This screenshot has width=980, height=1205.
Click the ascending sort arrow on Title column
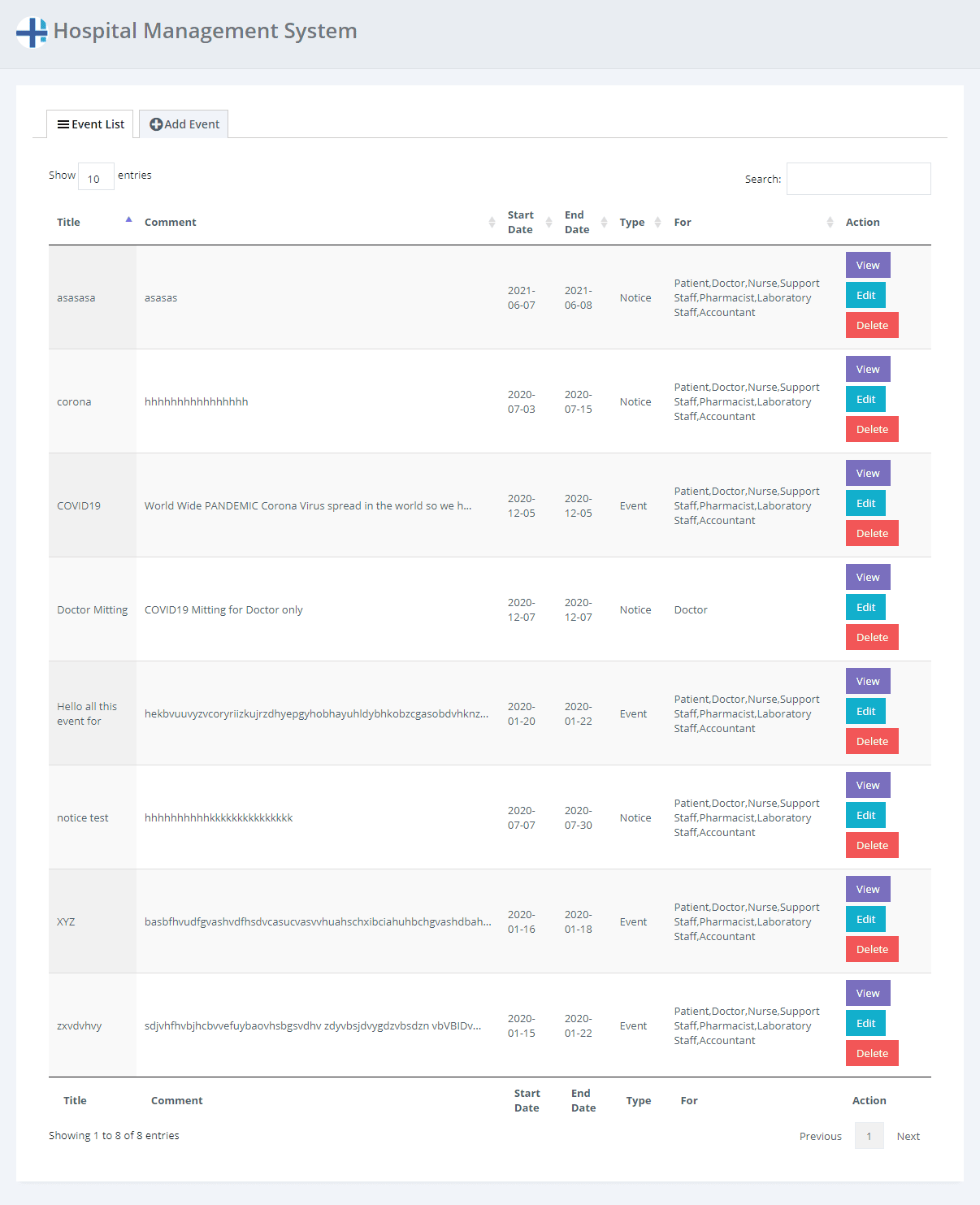[128, 219]
